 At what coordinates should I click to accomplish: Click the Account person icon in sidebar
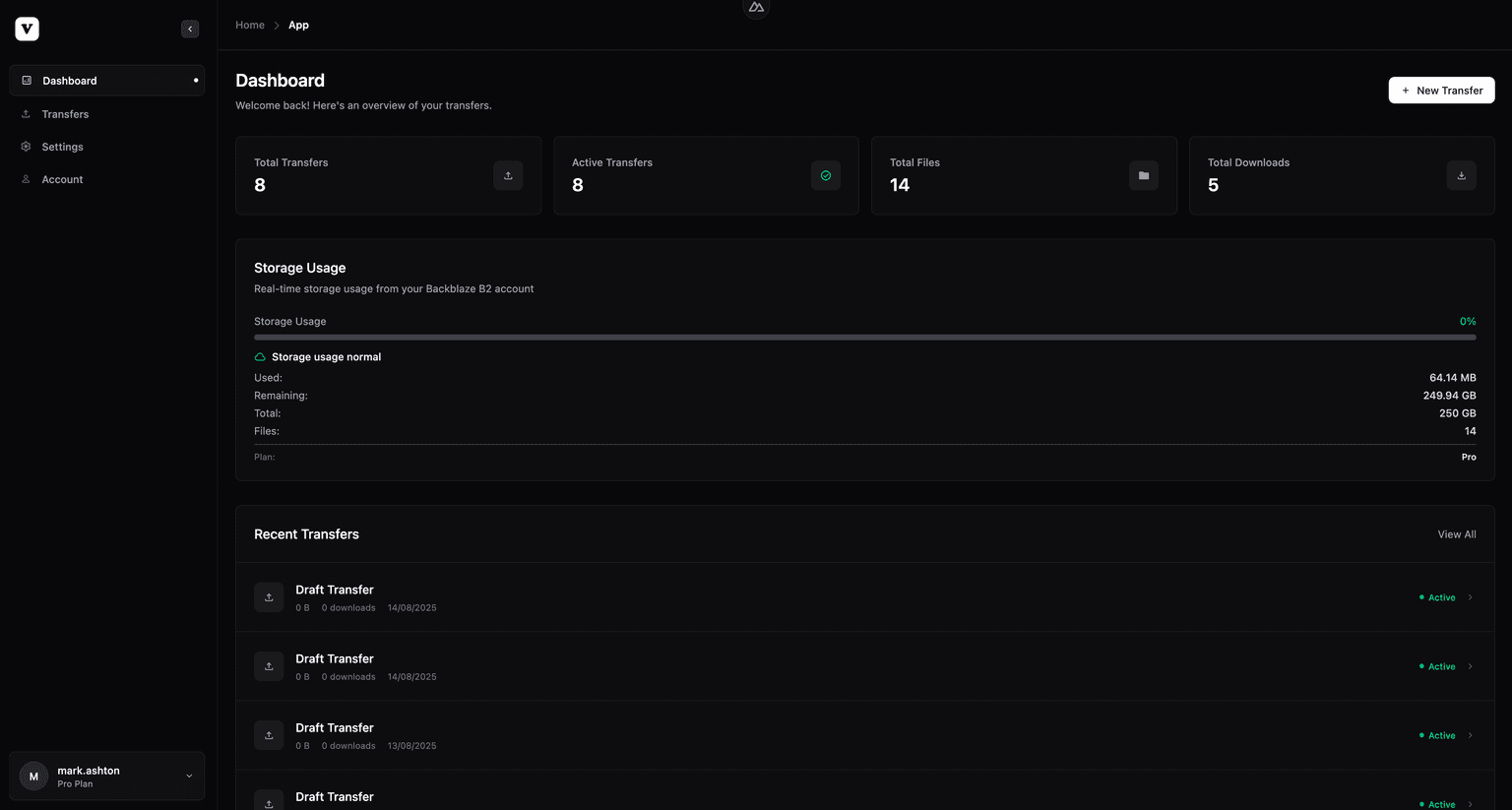pos(27,179)
